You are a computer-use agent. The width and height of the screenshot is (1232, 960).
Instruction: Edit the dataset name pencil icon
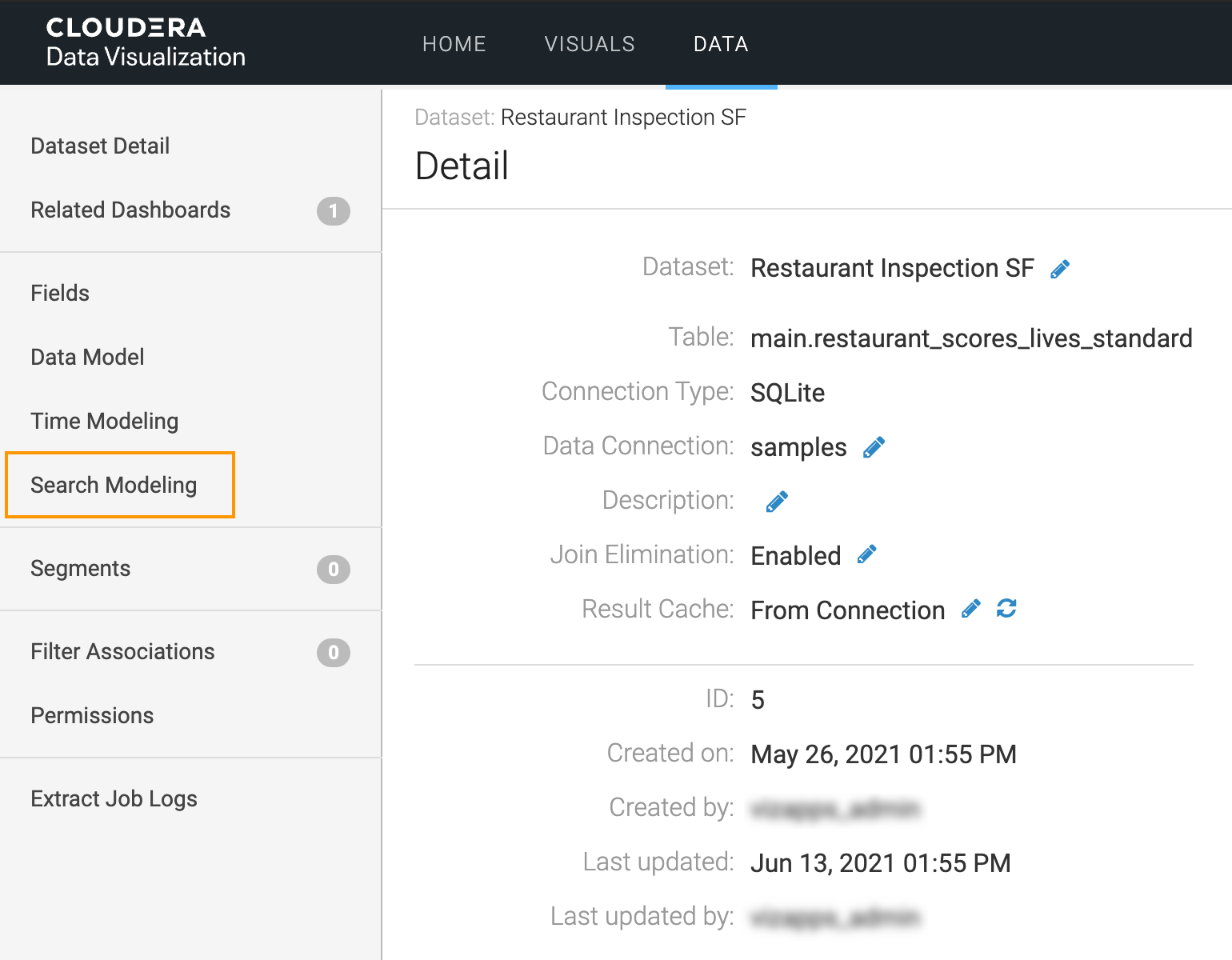1060,269
